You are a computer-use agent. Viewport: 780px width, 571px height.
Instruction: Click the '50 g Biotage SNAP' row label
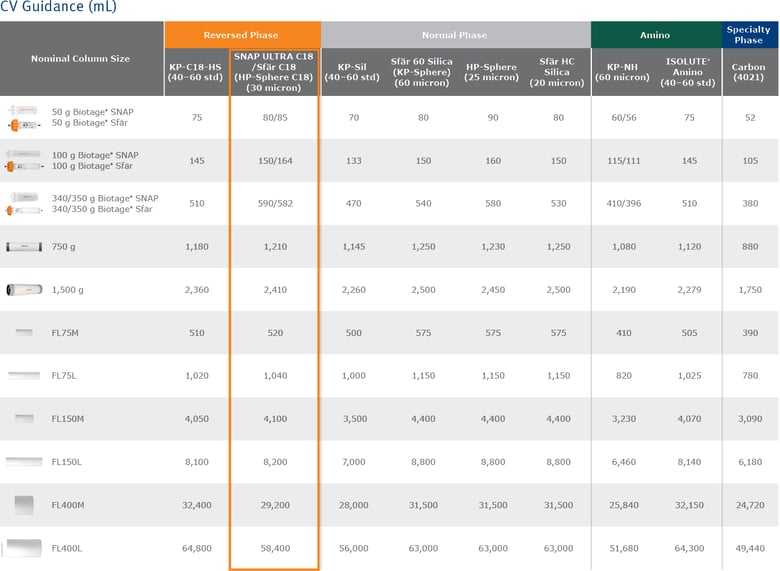point(93,112)
